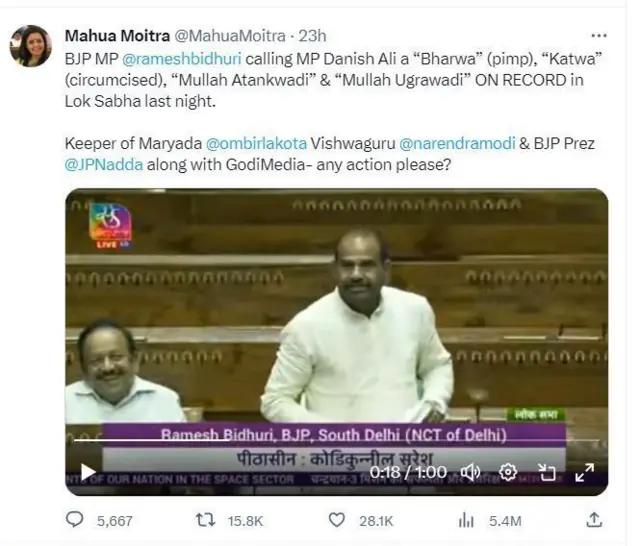This screenshot has height=546, width=640.
Task: Repost using the retweet arrows icon
Action: 205,520
